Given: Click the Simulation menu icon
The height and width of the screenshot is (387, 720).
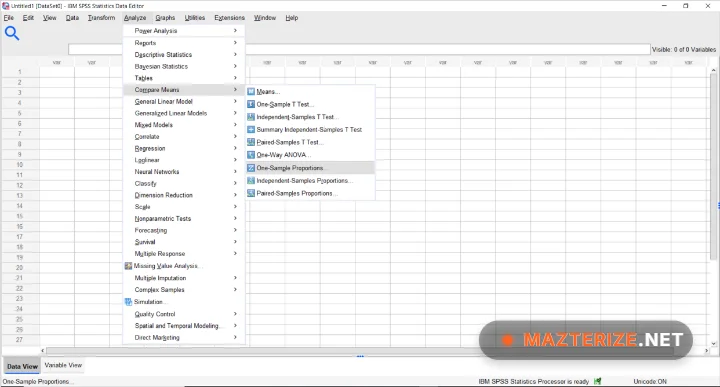Looking at the screenshot, I should (128, 302).
